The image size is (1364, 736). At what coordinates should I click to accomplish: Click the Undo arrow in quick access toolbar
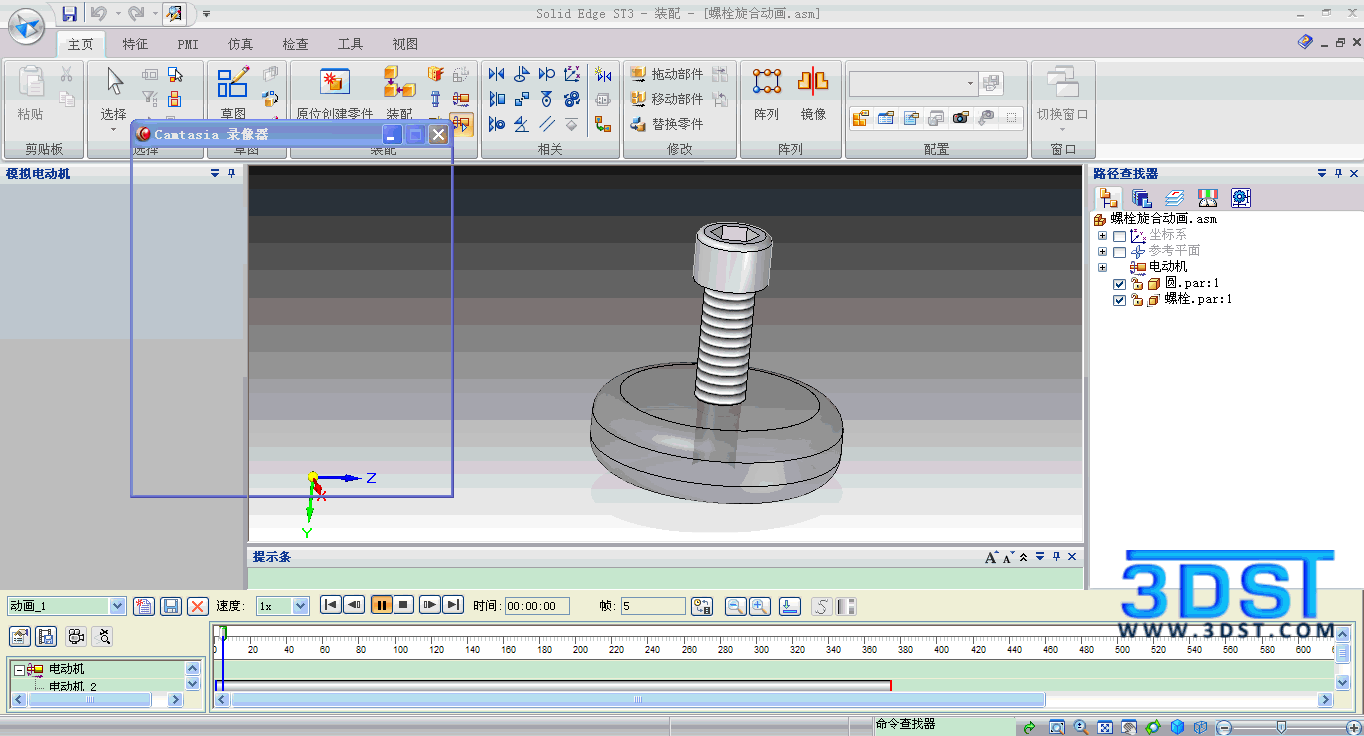tap(98, 14)
